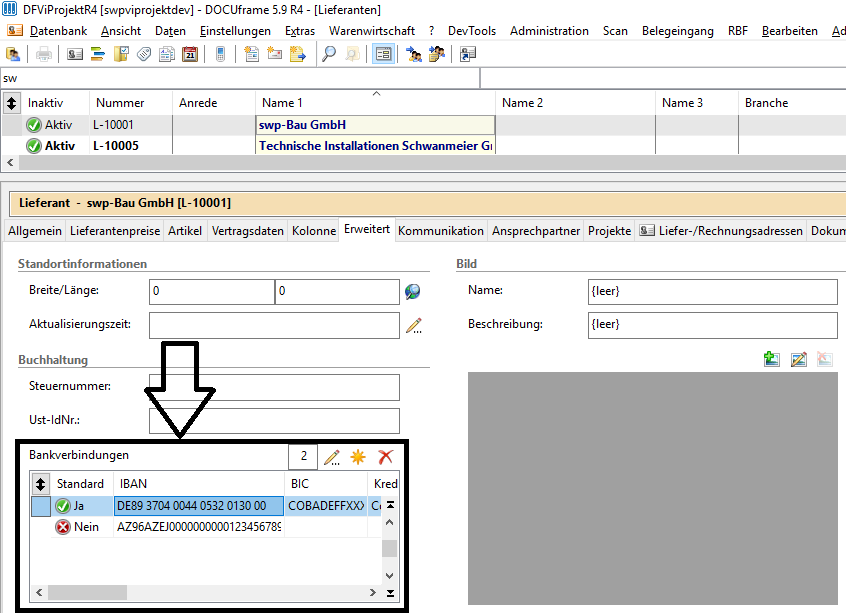This screenshot has height=613, width=846.
Task: Open search with magnifier icon
Action: 329,54
